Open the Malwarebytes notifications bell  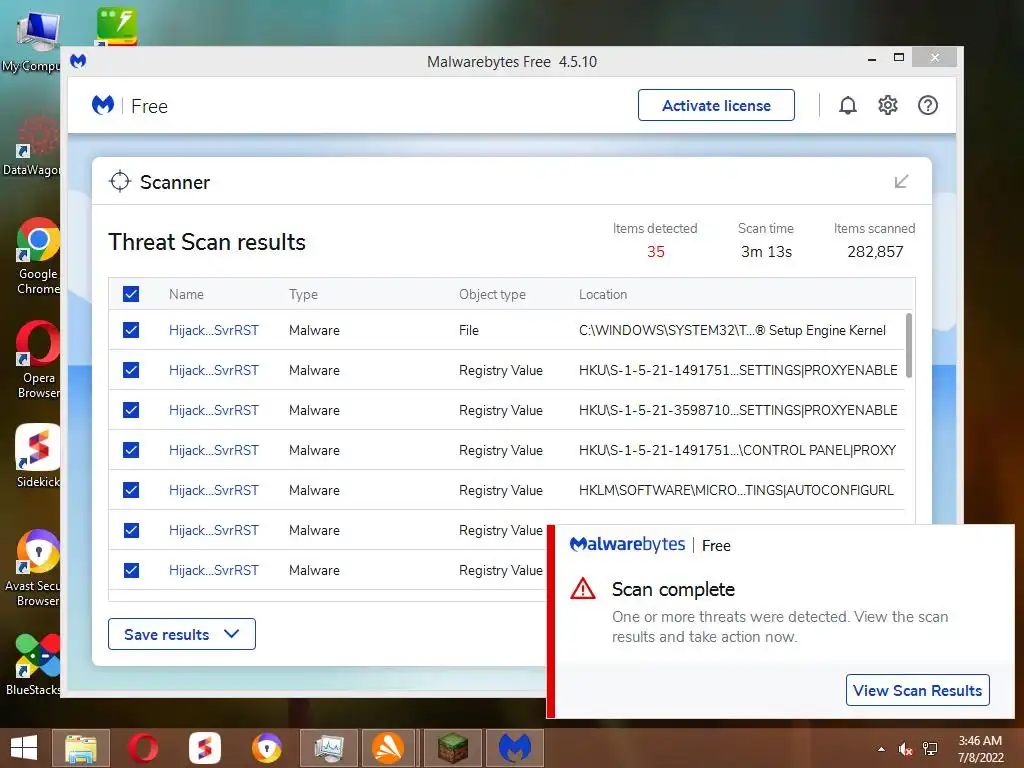847,105
